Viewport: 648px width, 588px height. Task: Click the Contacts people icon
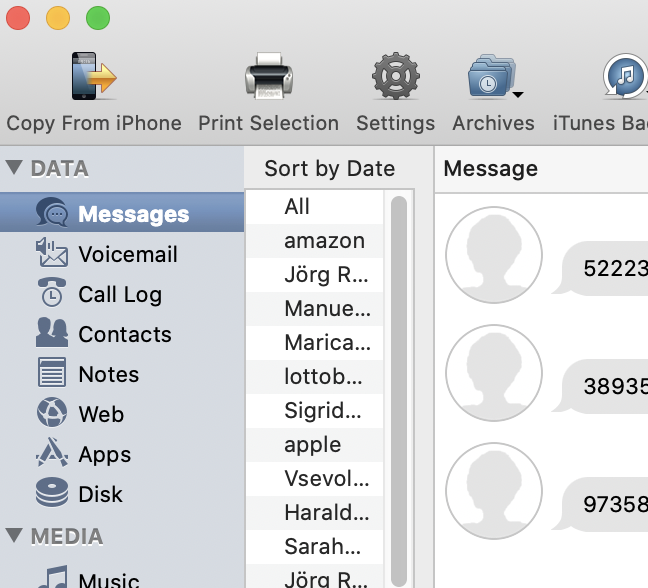(x=52, y=333)
